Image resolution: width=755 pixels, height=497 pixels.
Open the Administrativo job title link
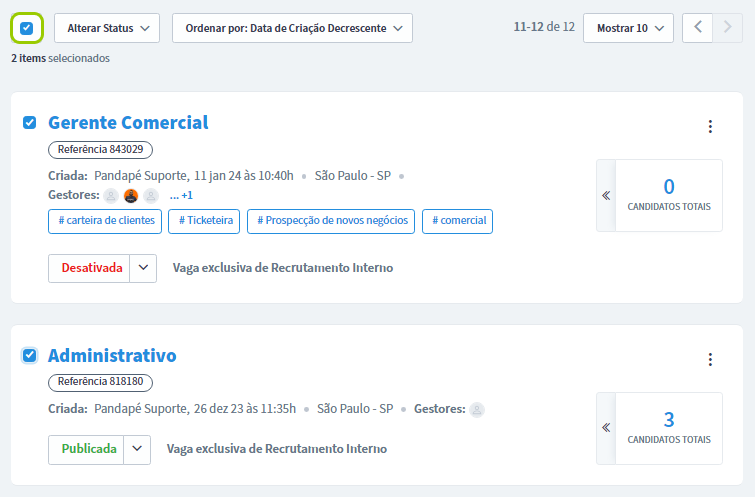pyautogui.click(x=112, y=355)
